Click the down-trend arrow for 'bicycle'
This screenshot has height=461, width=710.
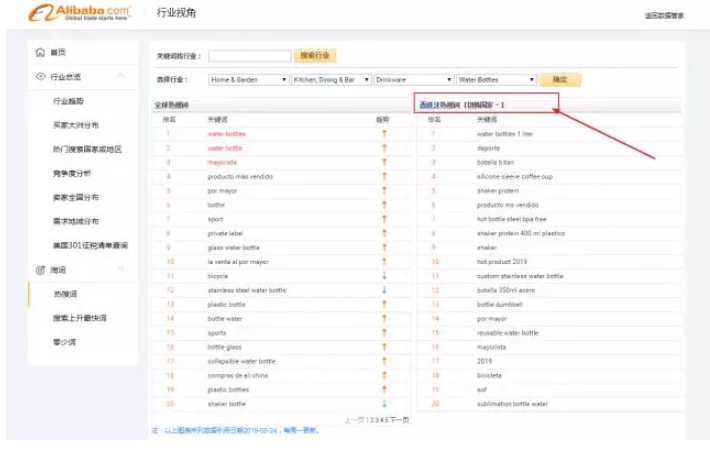pyautogui.click(x=384, y=276)
